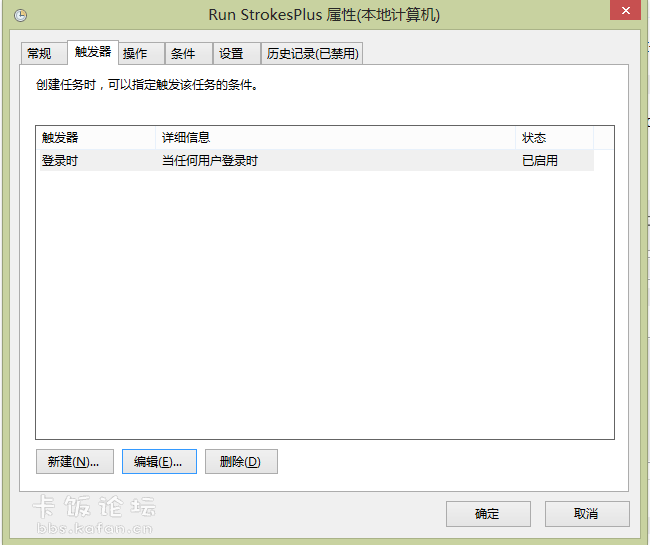The width and height of the screenshot is (650, 545).
Task: Go to the 条件 tab
Action: pos(189,53)
